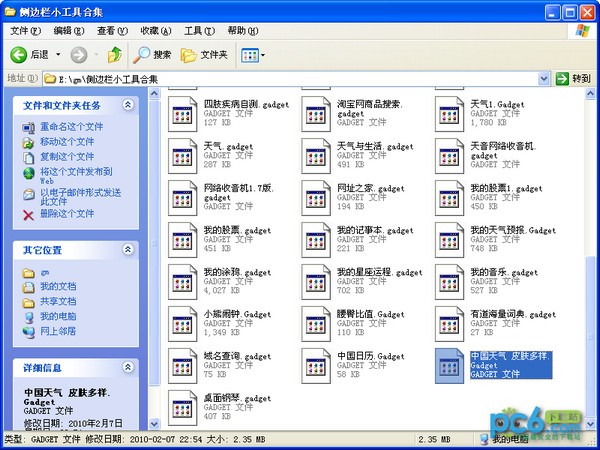Open 共享文档 in other places
This screenshot has width=600, height=450.
click(x=58, y=302)
